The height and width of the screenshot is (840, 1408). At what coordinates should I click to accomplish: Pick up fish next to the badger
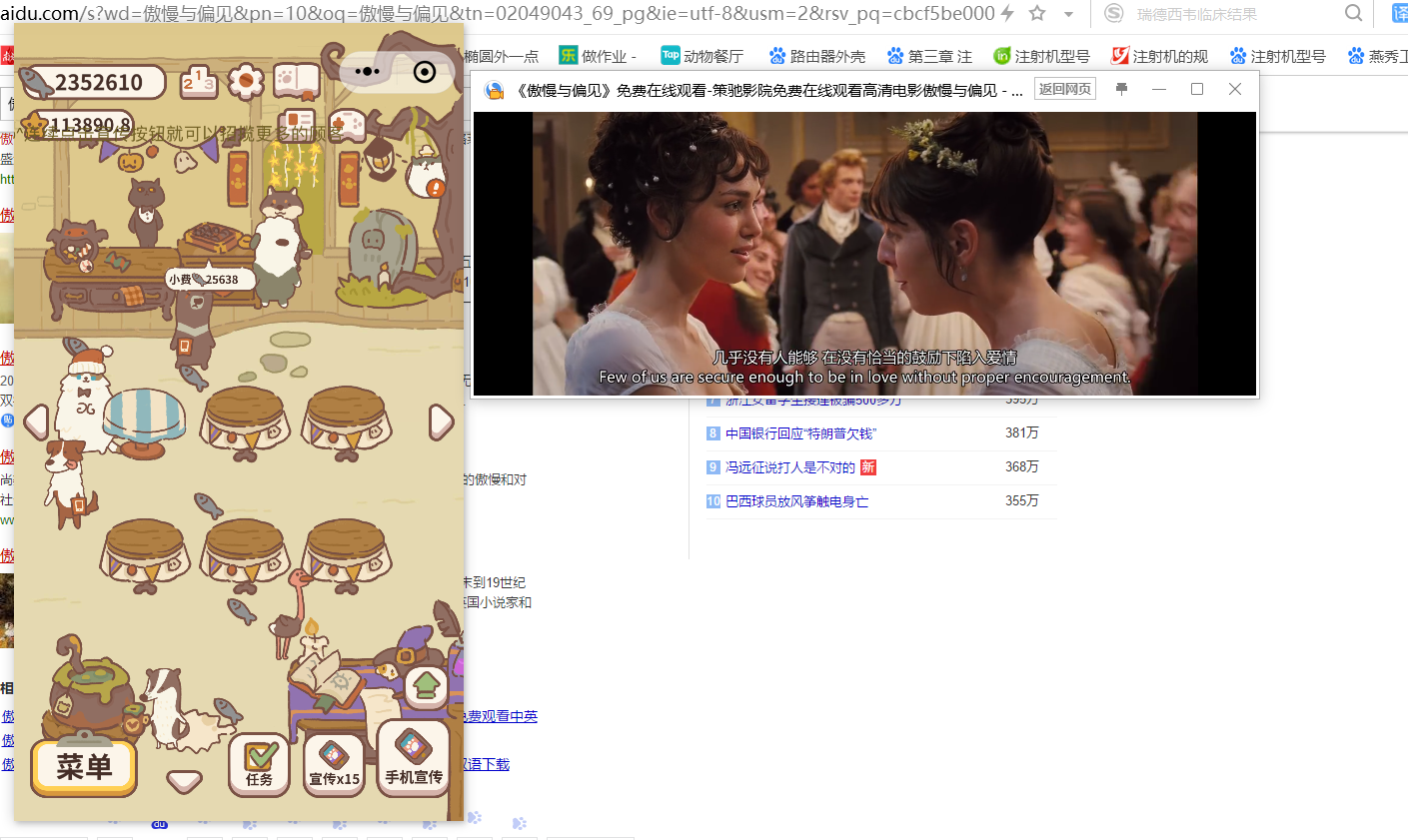[x=228, y=710]
